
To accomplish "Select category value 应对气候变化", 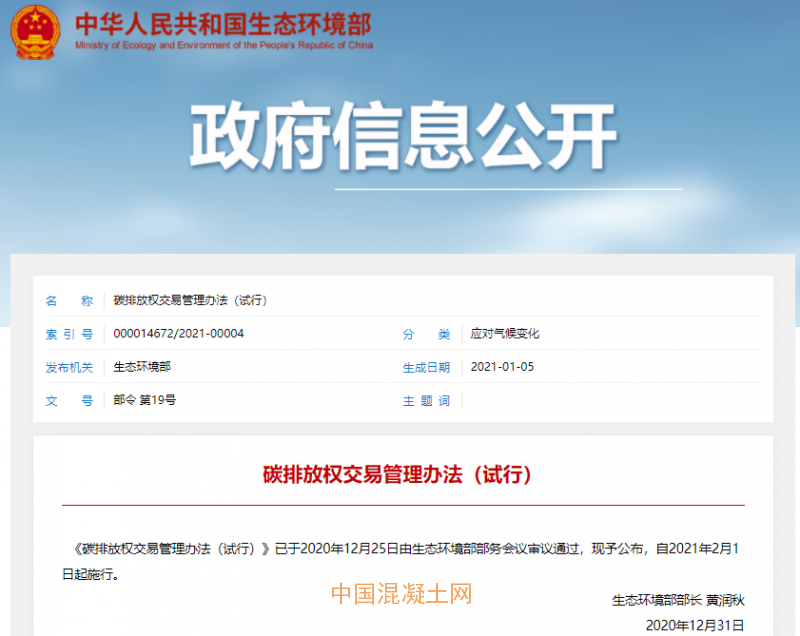I will click(x=505, y=334).
